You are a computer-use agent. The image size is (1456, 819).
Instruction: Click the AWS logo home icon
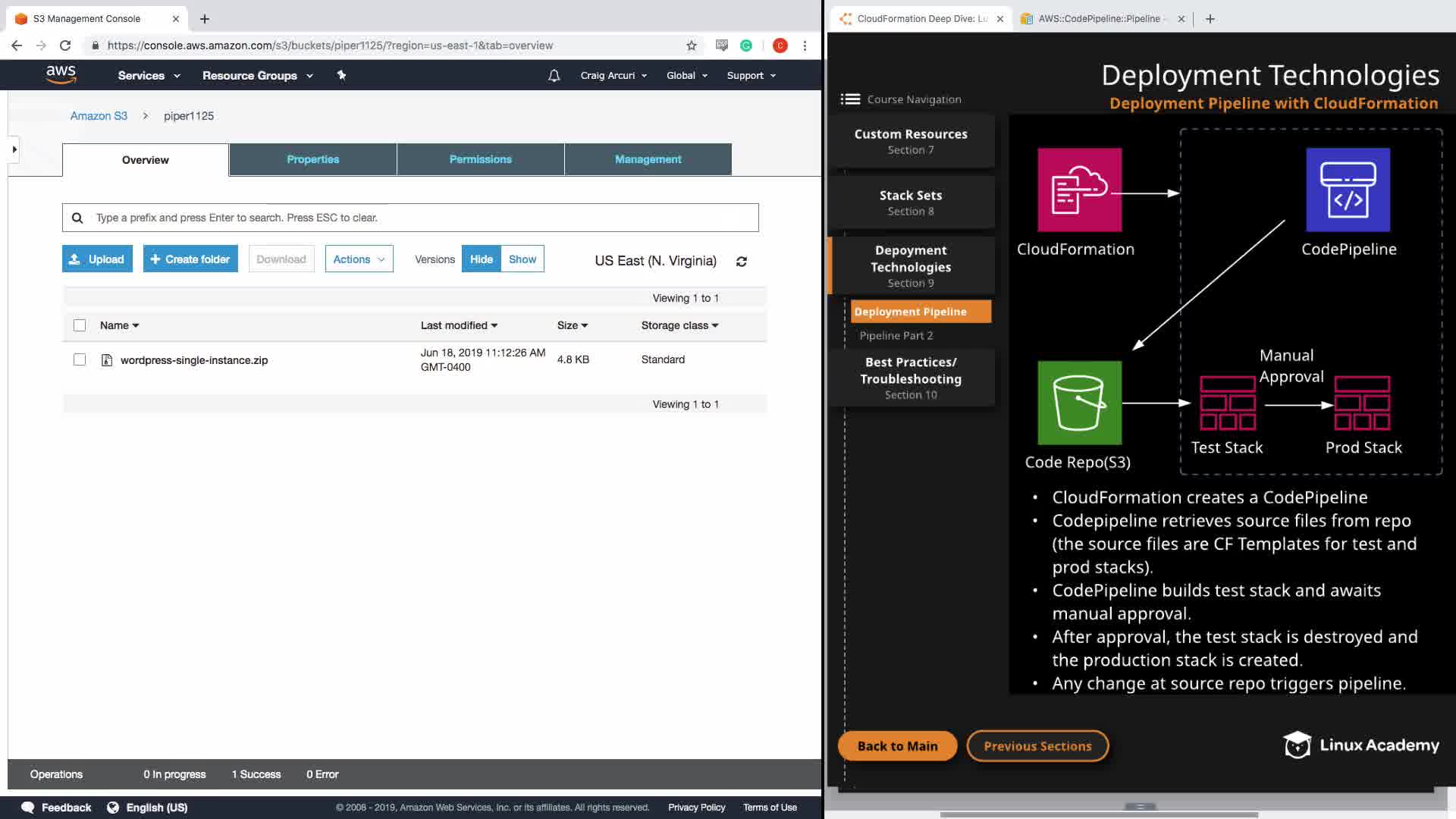[61, 74]
